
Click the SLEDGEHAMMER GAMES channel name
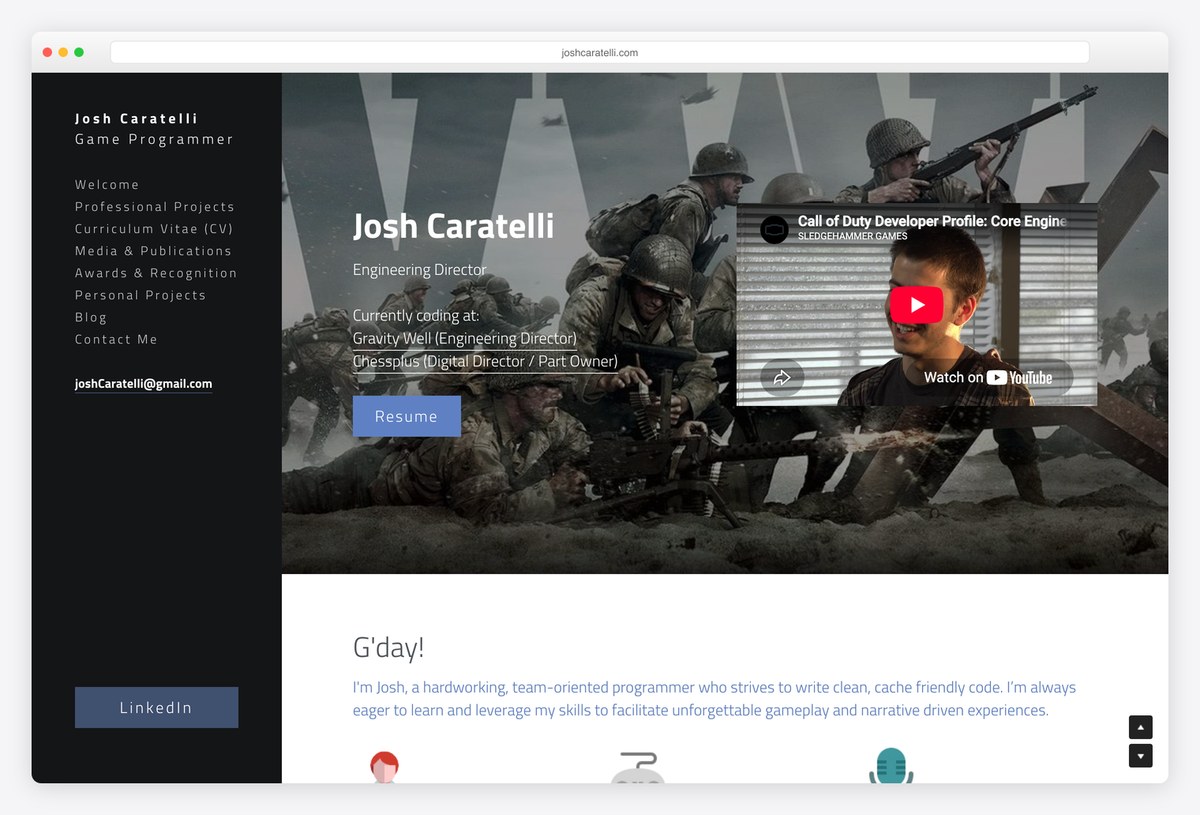(853, 237)
